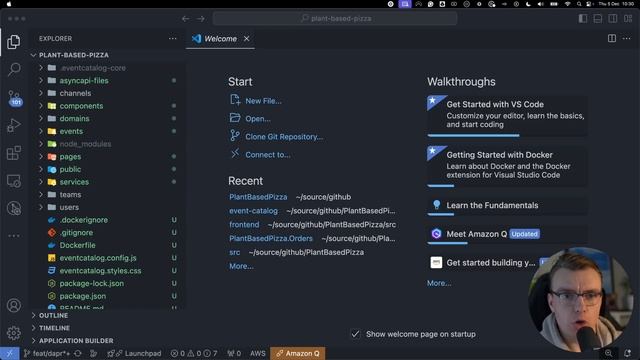Viewport: 640px width, 360px height.
Task: Open the Extensions view
Action: (x=14, y=153)
